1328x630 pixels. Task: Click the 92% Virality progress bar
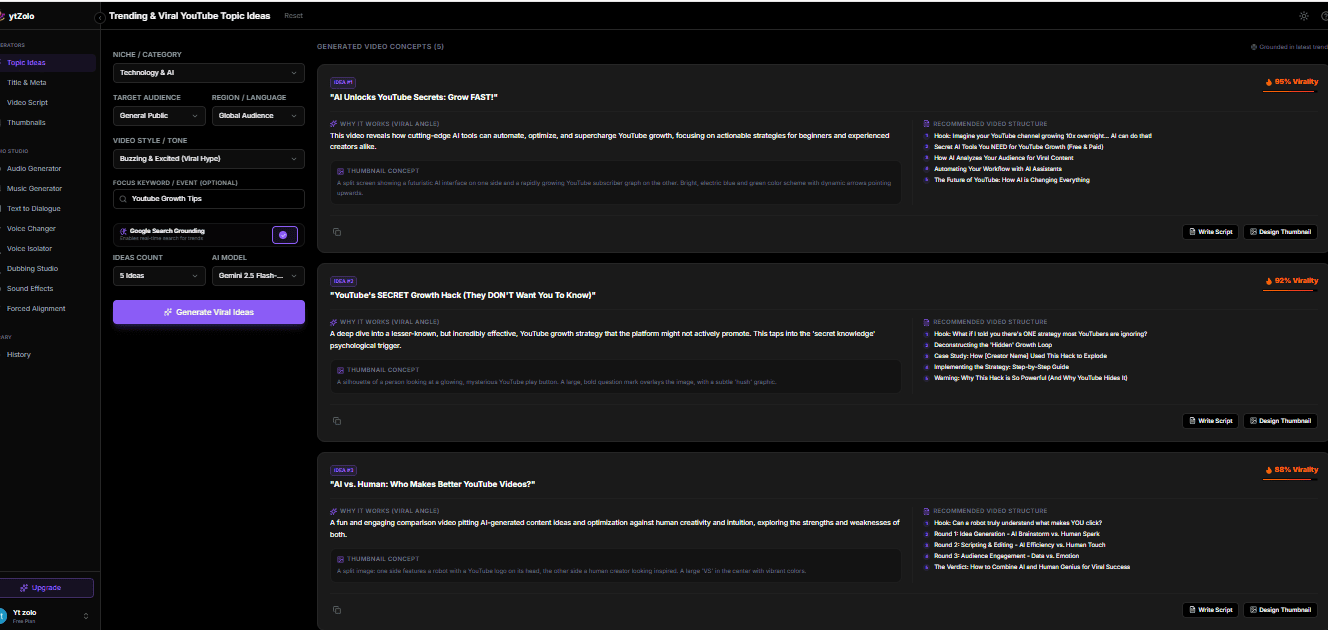[x=1290, y=291]
